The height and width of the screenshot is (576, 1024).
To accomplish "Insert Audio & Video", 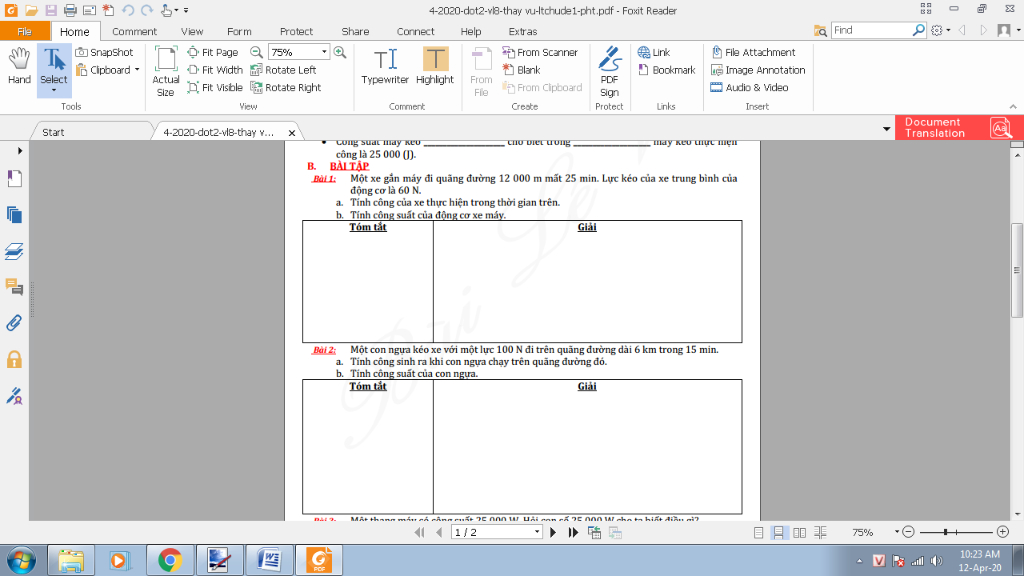I will click(x=749, y=88).
